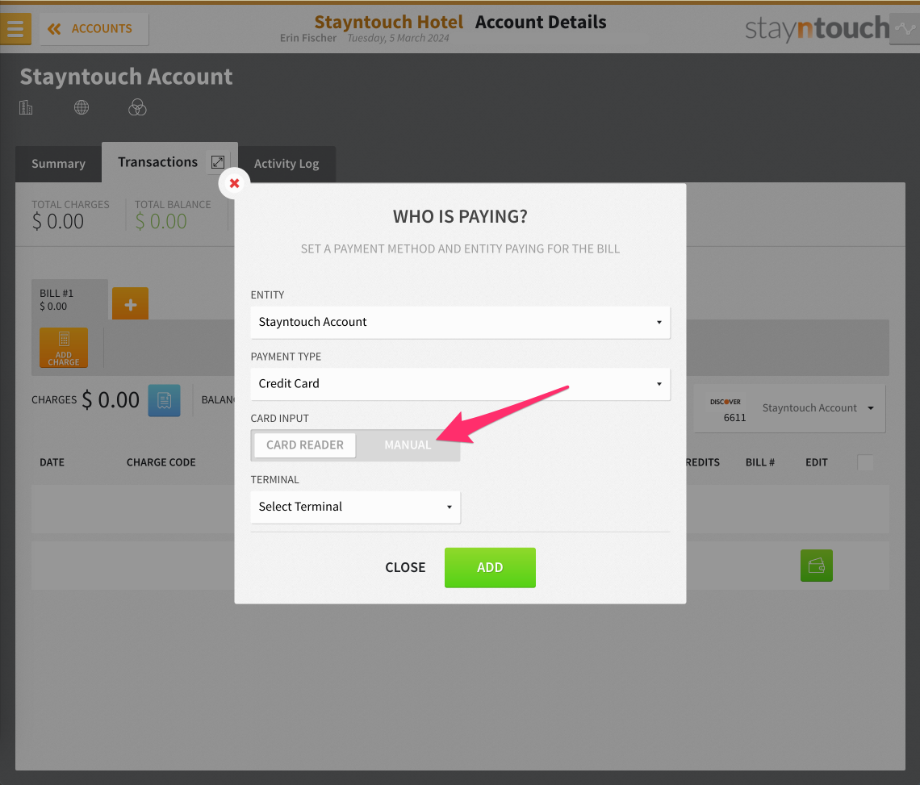Click the building company icon

[26, 107]
